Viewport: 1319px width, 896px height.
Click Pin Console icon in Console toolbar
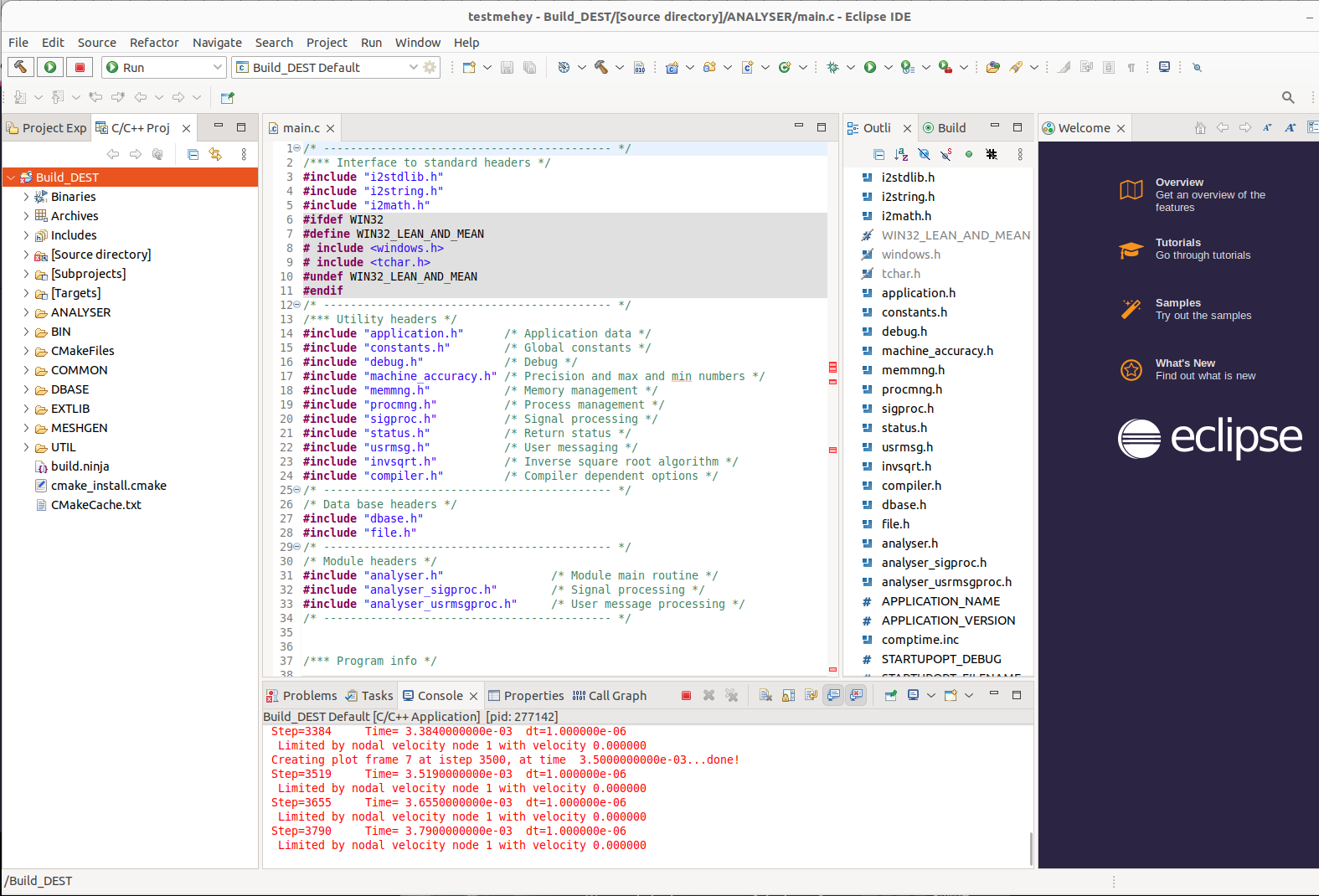(891, 695)
